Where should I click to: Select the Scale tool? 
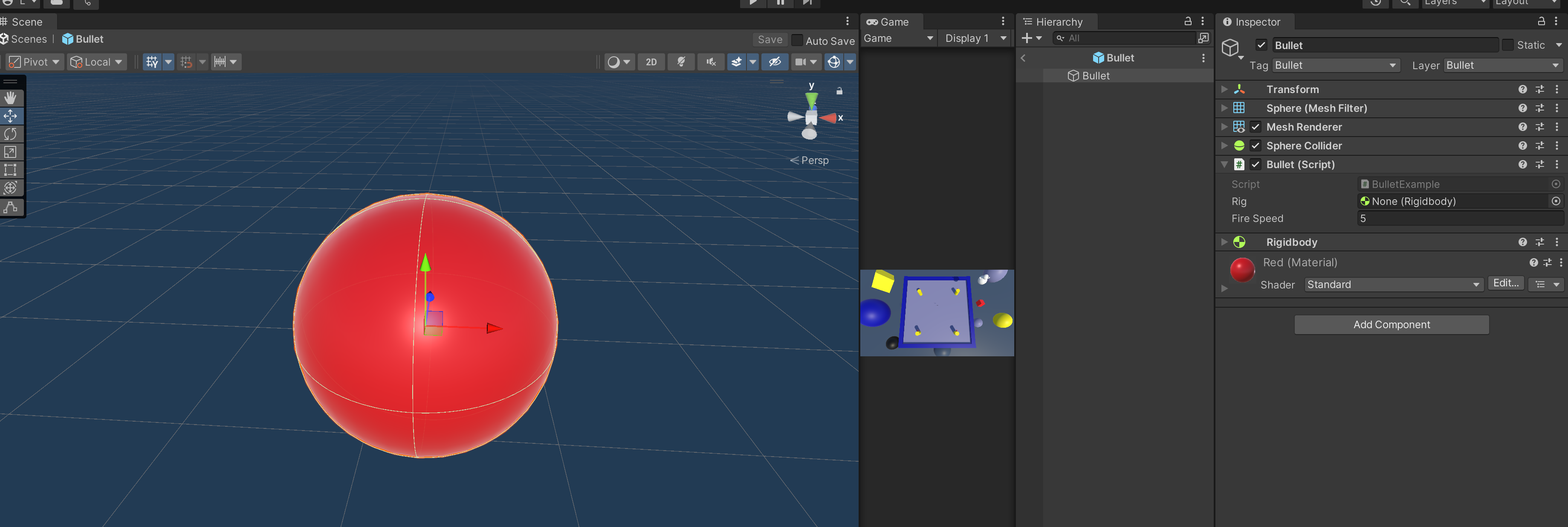click(10, 152)
